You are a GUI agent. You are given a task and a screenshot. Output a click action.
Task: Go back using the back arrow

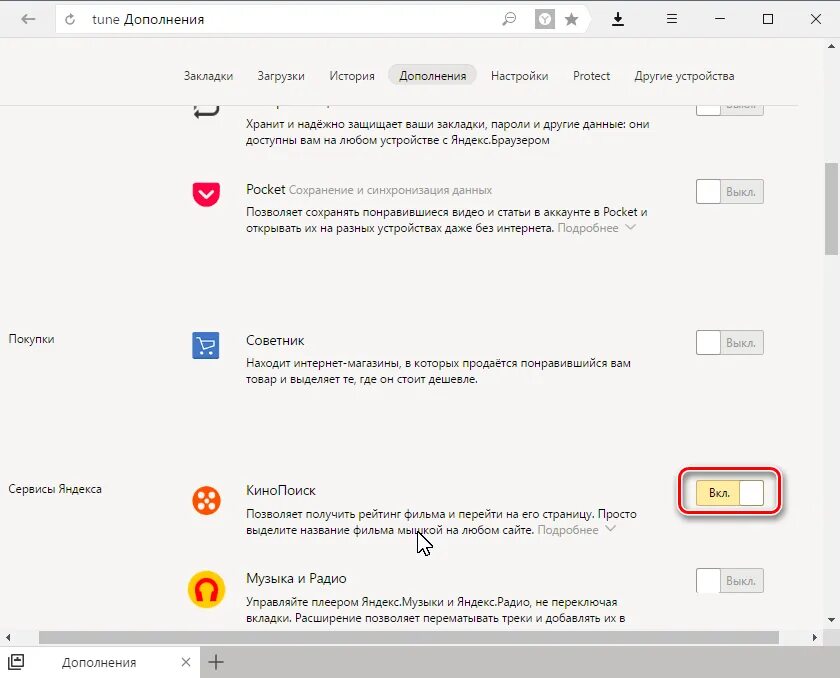[28, 19]
